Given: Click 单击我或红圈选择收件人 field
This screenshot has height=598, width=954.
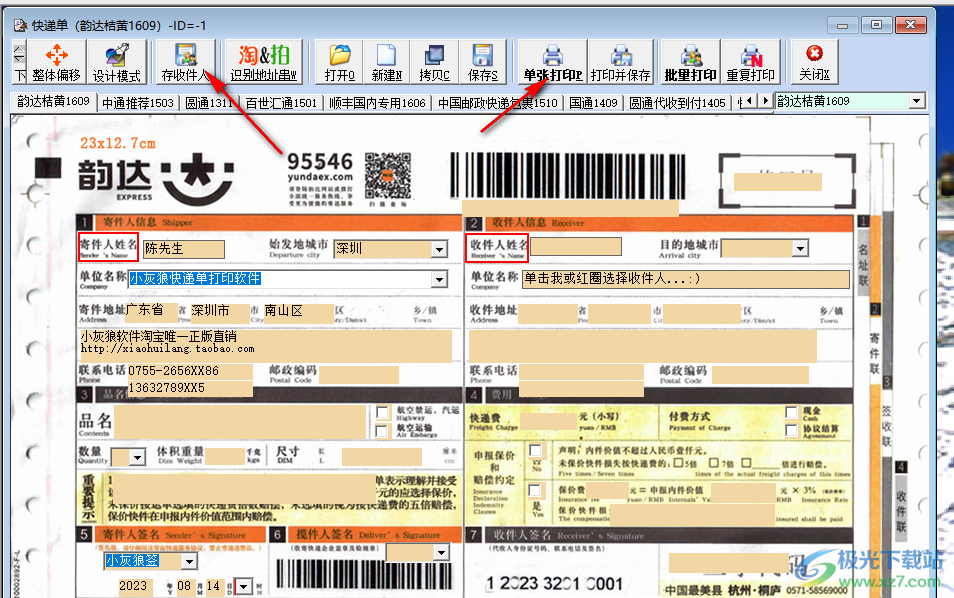Looking at the screenshot, I should pos(686,279).
